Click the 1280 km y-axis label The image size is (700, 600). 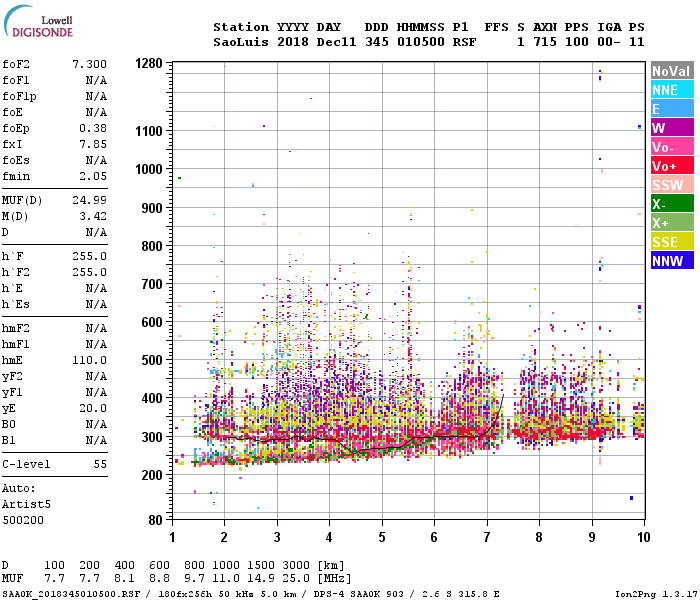tap(149, 63)
